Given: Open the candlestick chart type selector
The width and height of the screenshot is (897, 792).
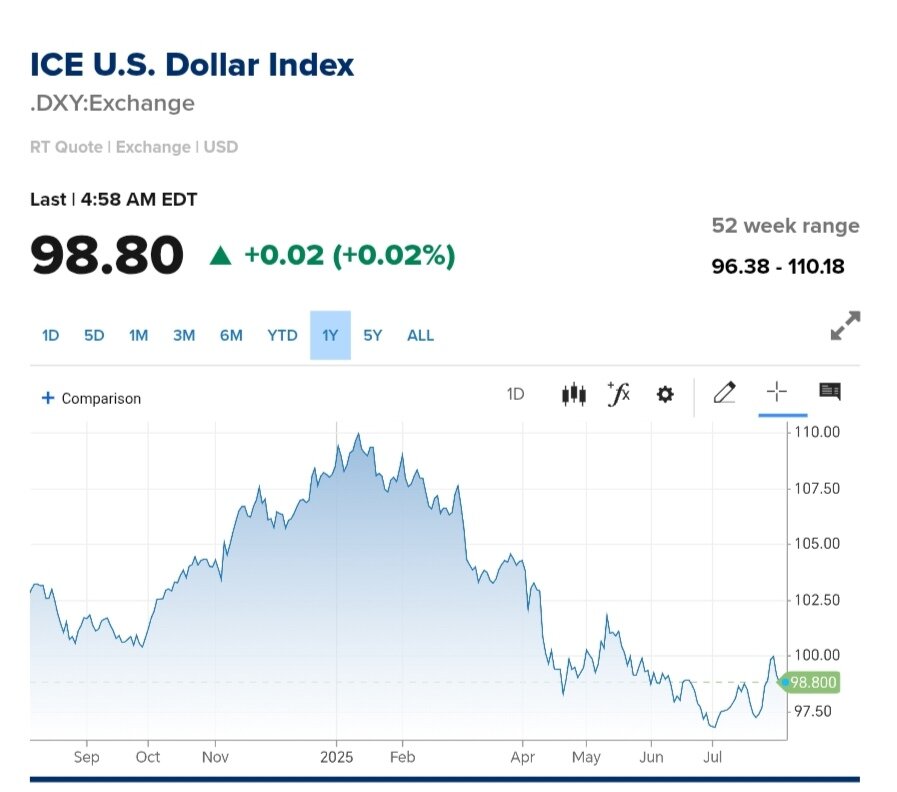Looking at the screenshot, I should click(x=573, y=394).
